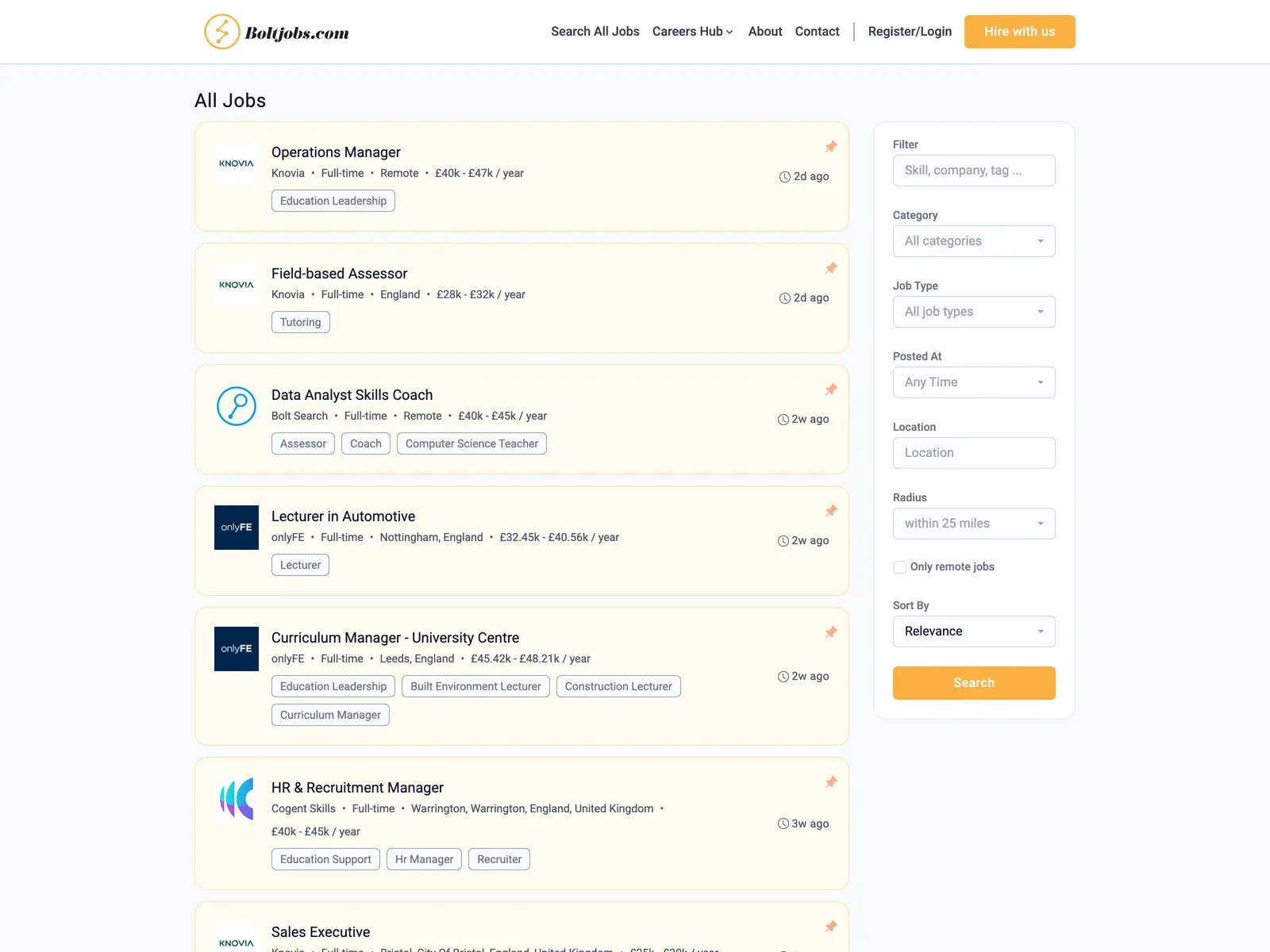Open the Posted At dropdown
Image resolution: width=1270 pixels, height=952 pixels.
(974, 382)
